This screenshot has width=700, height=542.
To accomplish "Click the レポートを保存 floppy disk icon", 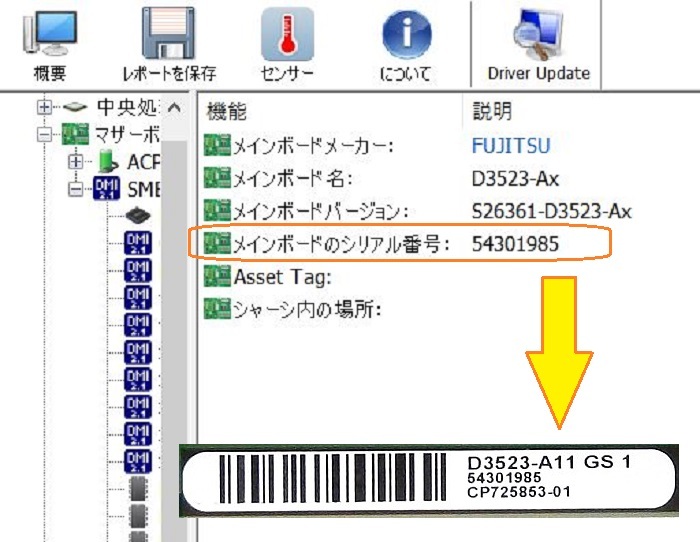I will pos(169,46).
